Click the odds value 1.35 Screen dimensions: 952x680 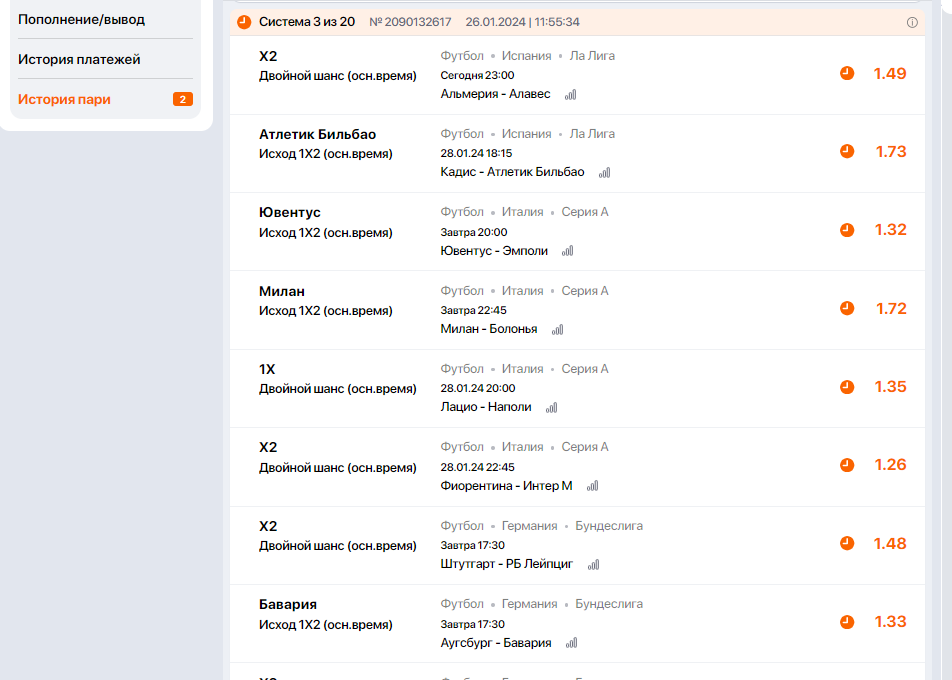click(x=890, y=386)
